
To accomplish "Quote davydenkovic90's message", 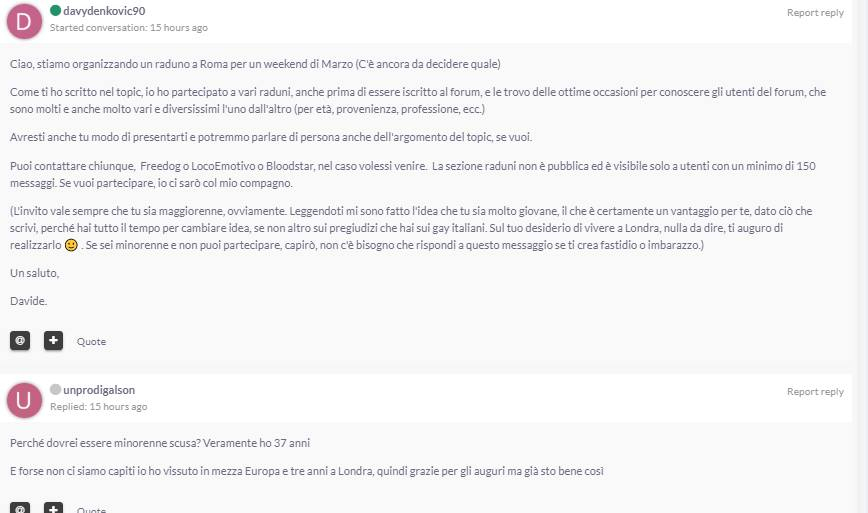I will point(91,342).
